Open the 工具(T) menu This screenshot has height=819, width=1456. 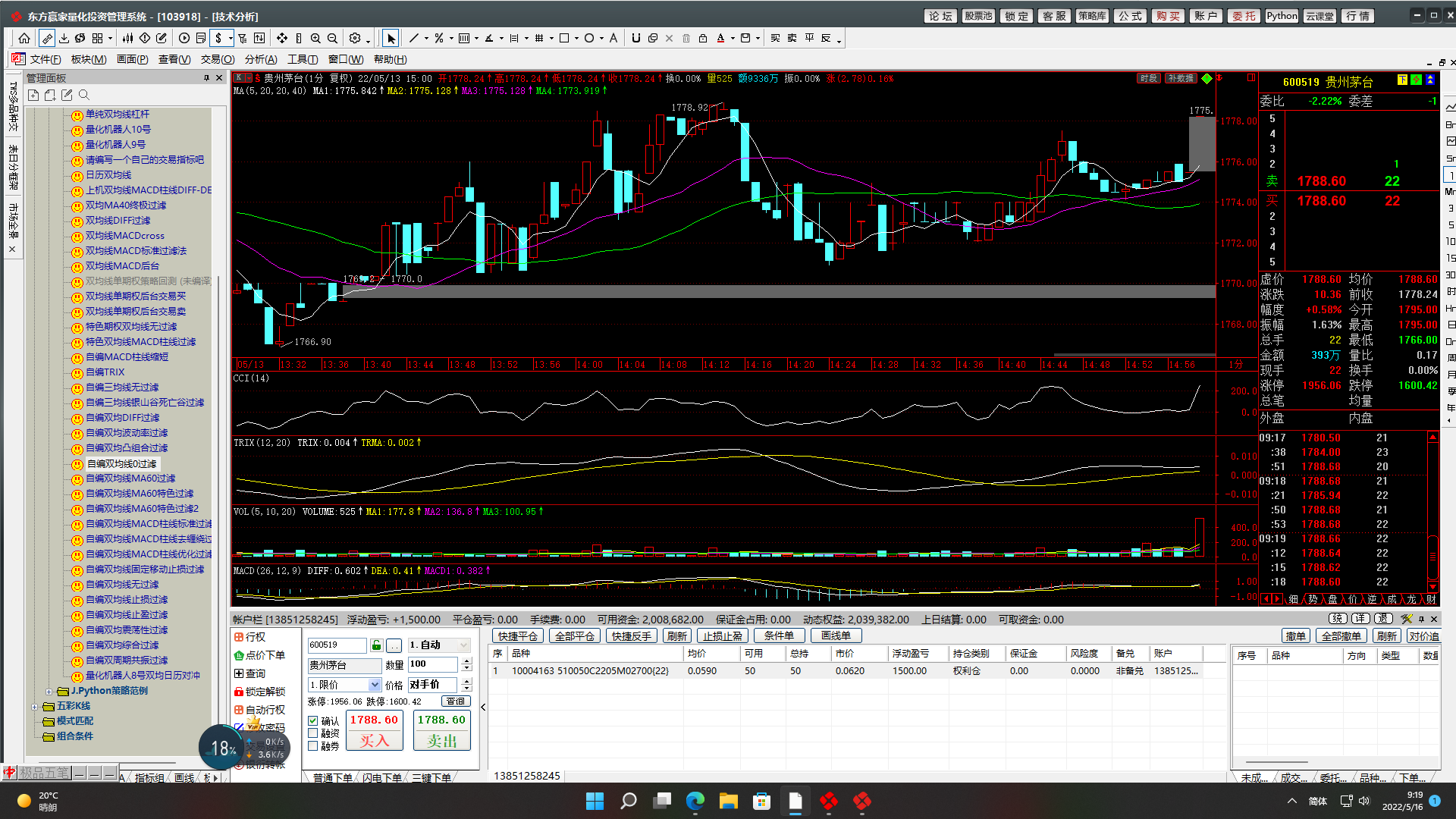pos(303,59)
